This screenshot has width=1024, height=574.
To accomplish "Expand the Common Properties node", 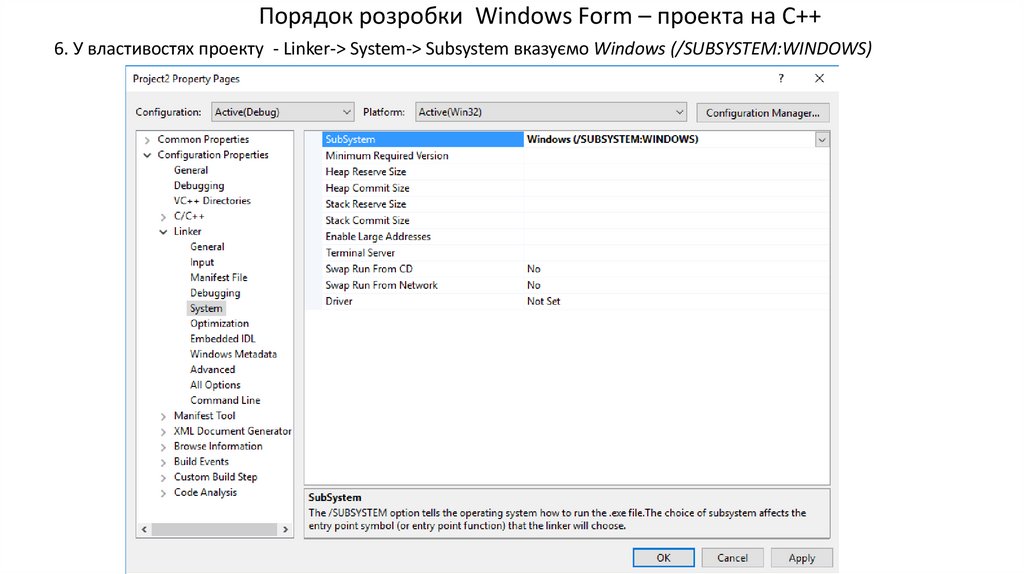I will click(x=147, y=140).
